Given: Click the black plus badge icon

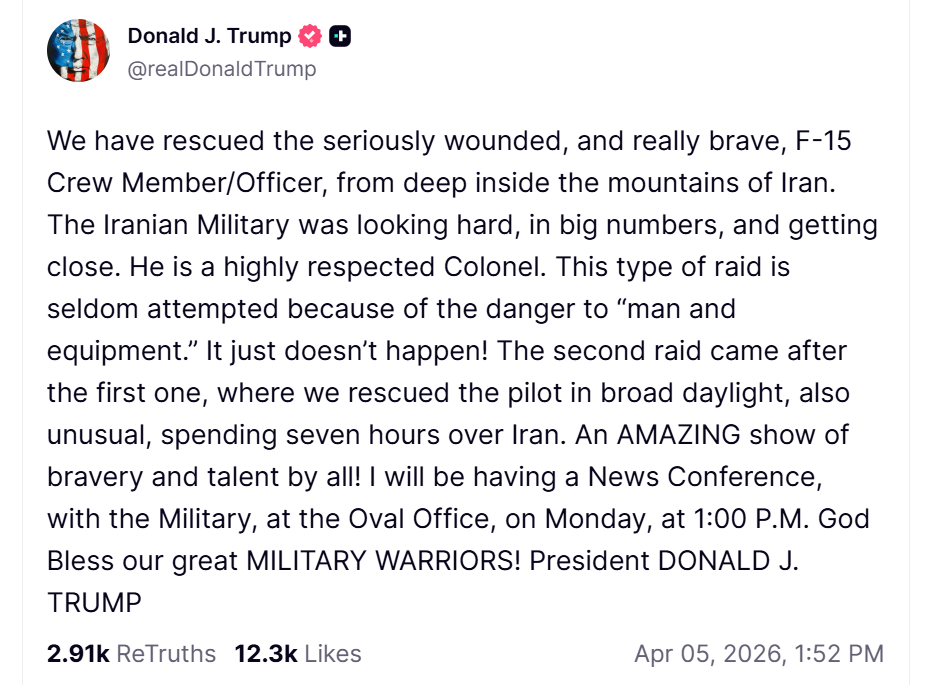Looking at the screenshot, I should coord(341,37).
